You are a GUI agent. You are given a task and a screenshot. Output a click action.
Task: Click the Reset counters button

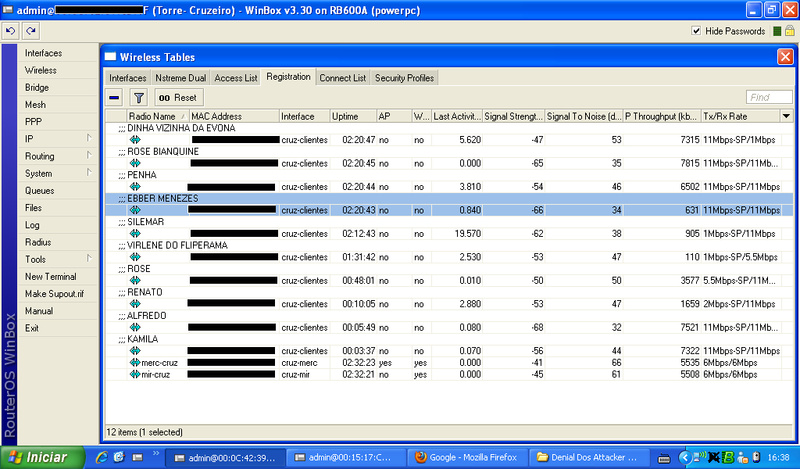(178, 97)
